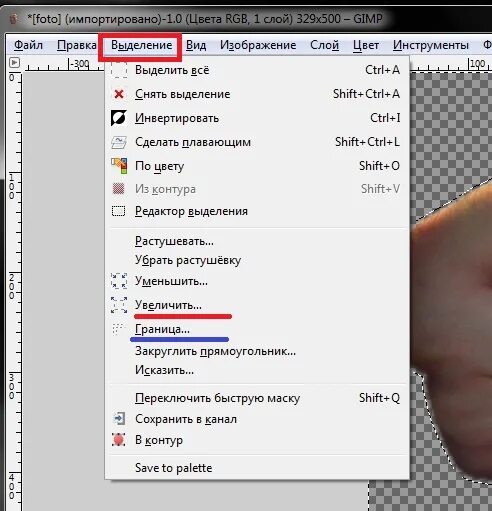Click the Редактор выделения icon
Viewport: 492px width, 511px height.
118,211
